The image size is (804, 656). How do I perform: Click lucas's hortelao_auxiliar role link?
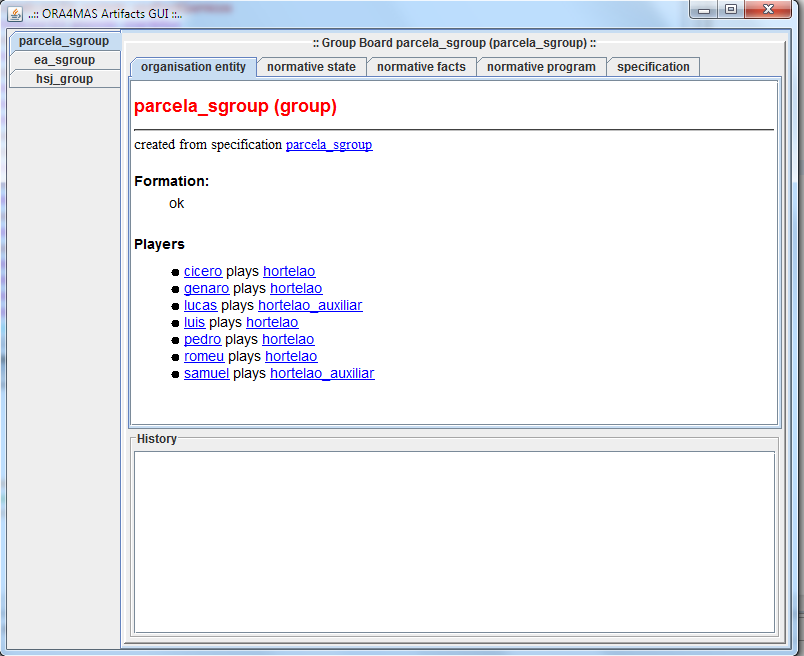(310, 305)
